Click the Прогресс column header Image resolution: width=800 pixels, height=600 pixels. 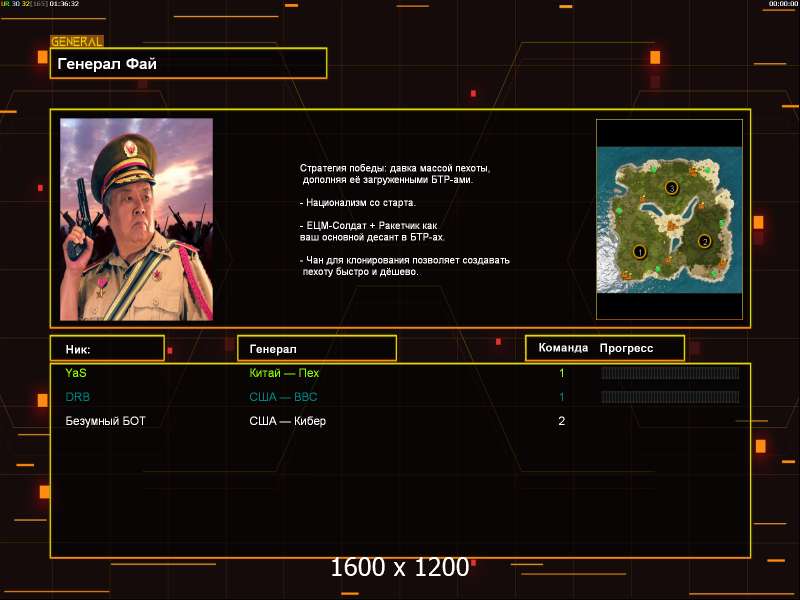tap(626, 348)
